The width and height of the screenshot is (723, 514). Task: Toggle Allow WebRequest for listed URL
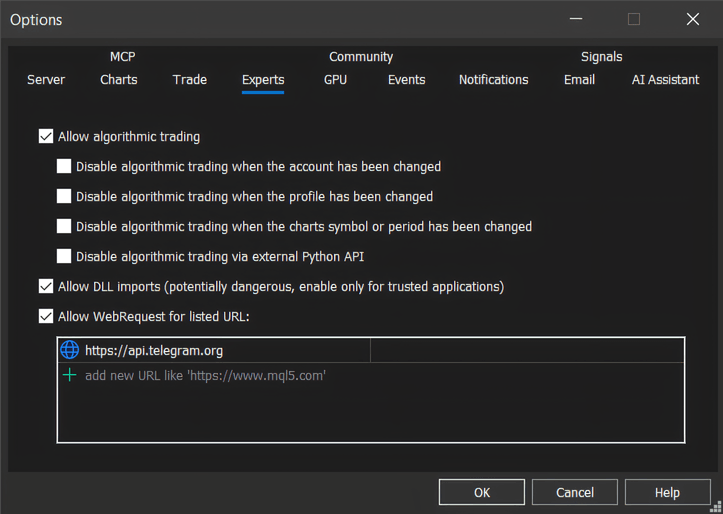point(46,316)
